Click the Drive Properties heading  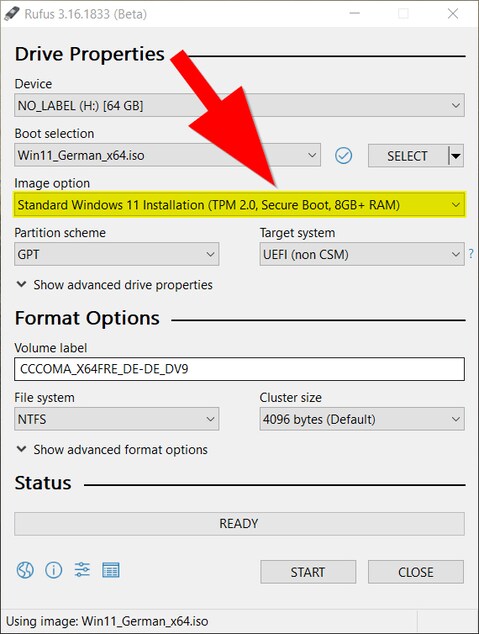(90, 54)
